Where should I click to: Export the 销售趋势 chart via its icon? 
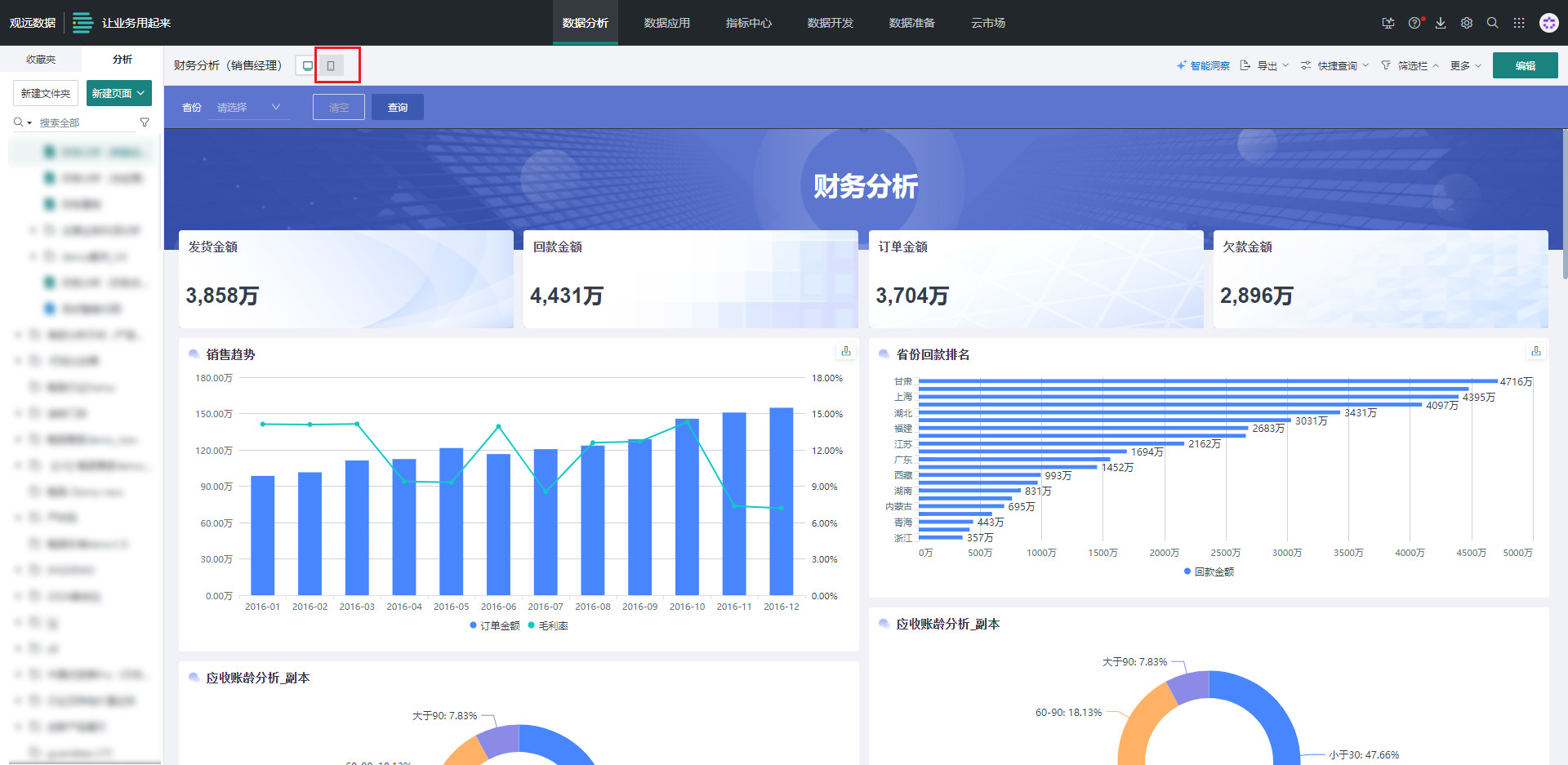click(x=846, y=351)
